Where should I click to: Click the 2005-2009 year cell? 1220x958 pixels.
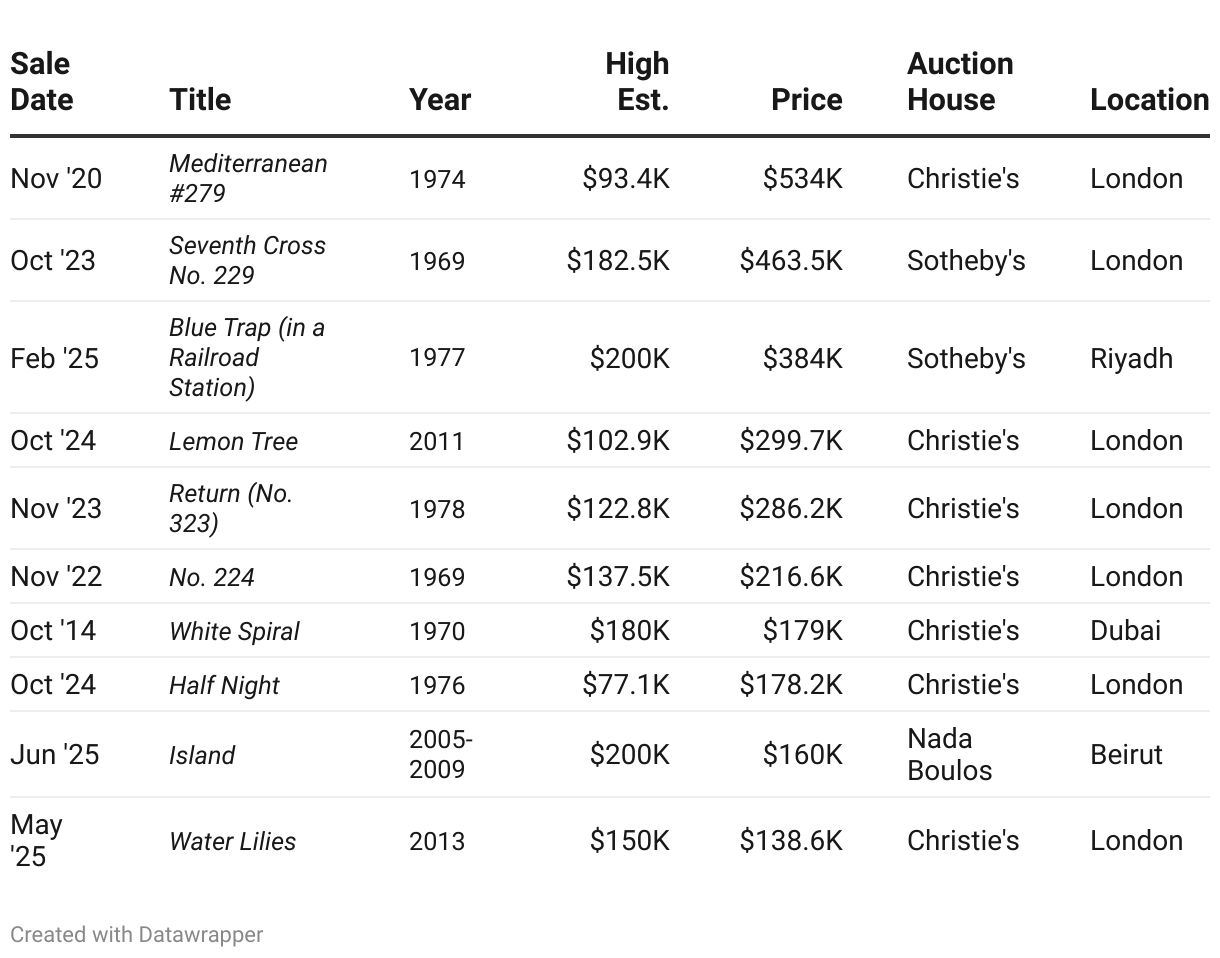[441, 754]
